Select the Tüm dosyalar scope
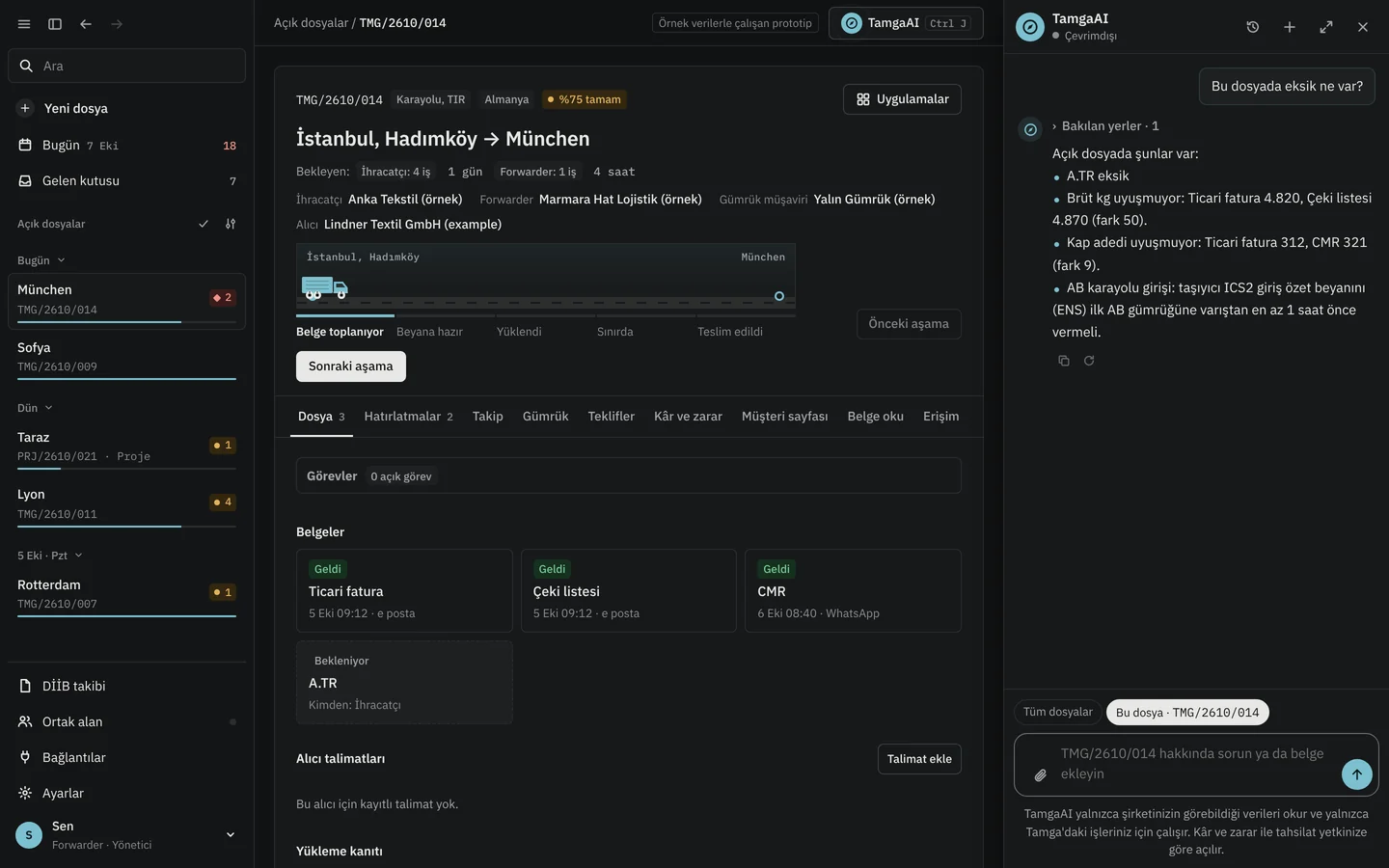1389x868 pixels. (1057, 713)
